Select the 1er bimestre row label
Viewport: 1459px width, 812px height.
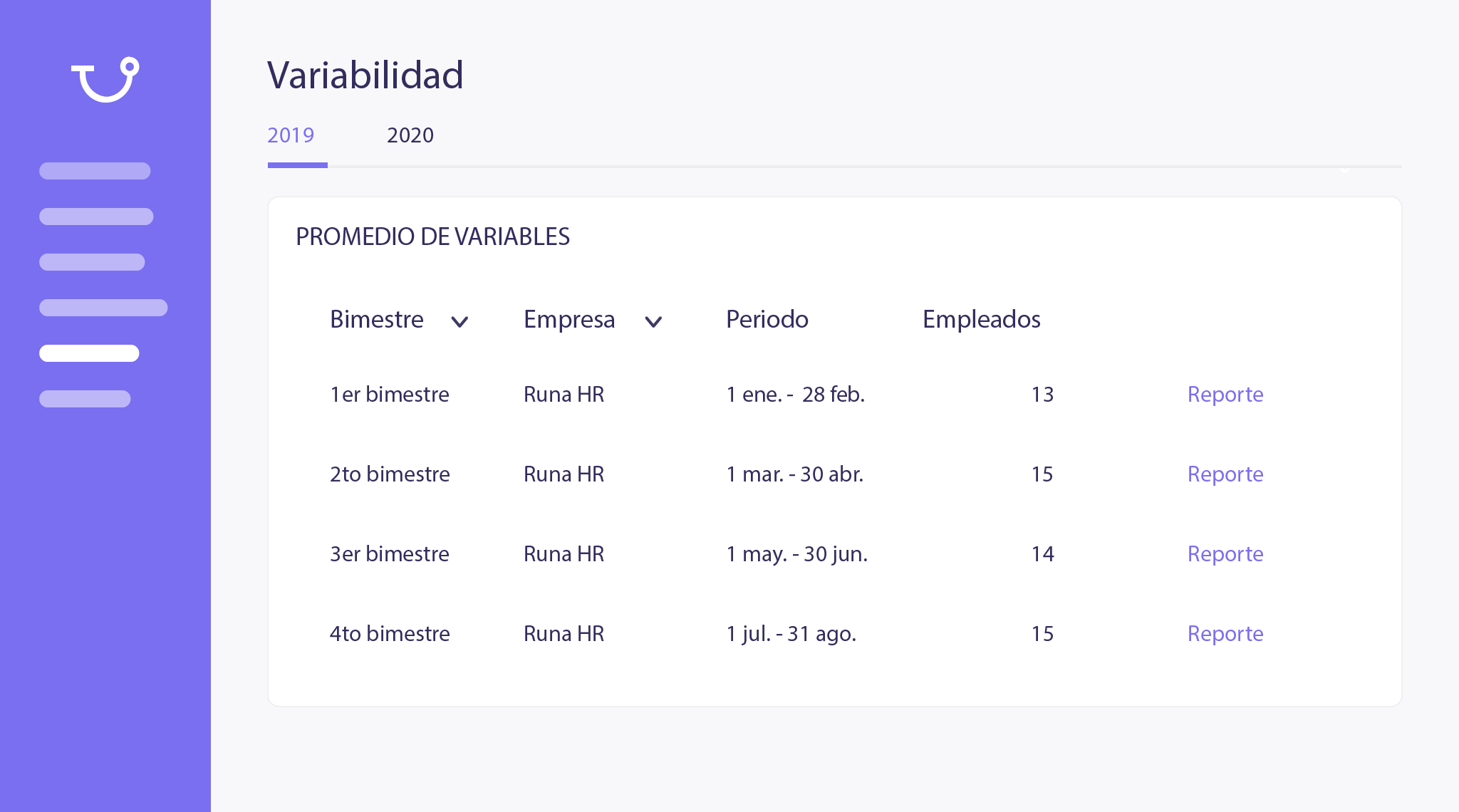click(389, 394)
